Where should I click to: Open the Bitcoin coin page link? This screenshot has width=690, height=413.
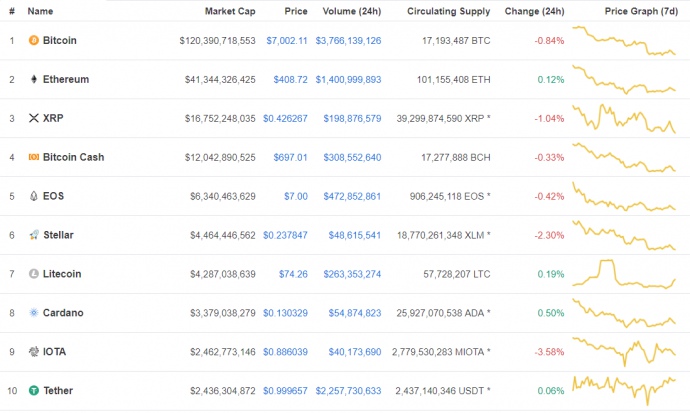click(x=59, y=40)
